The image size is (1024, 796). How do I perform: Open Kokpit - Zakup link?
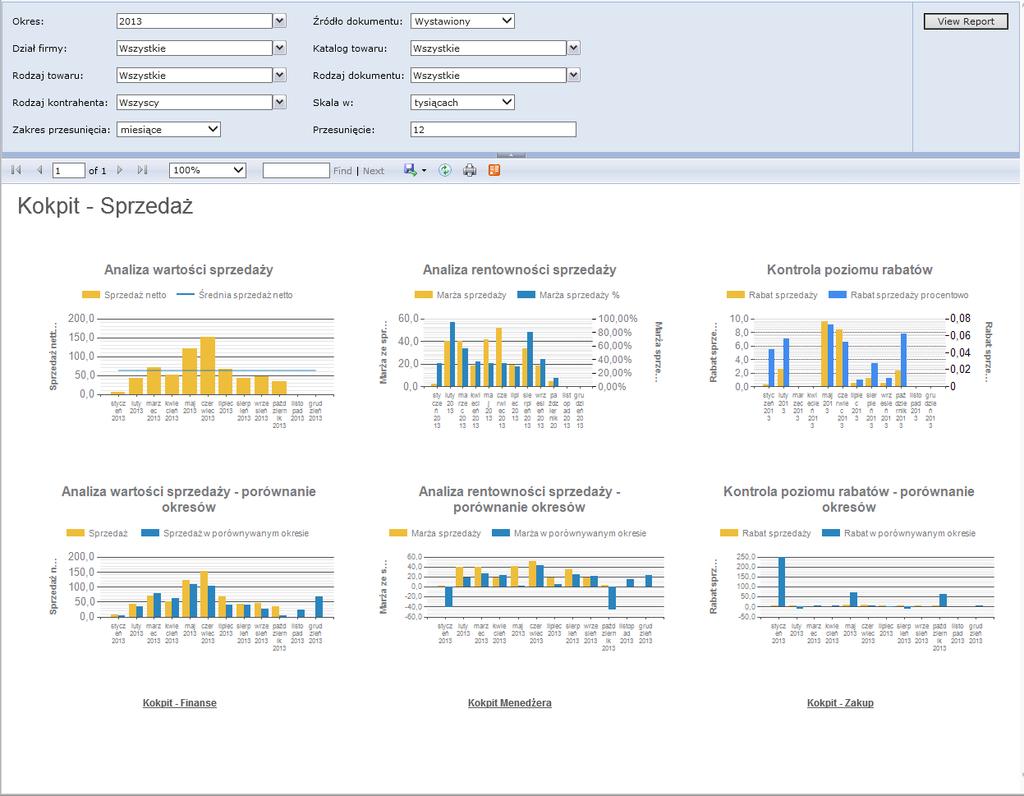click(x=840, y=703)
